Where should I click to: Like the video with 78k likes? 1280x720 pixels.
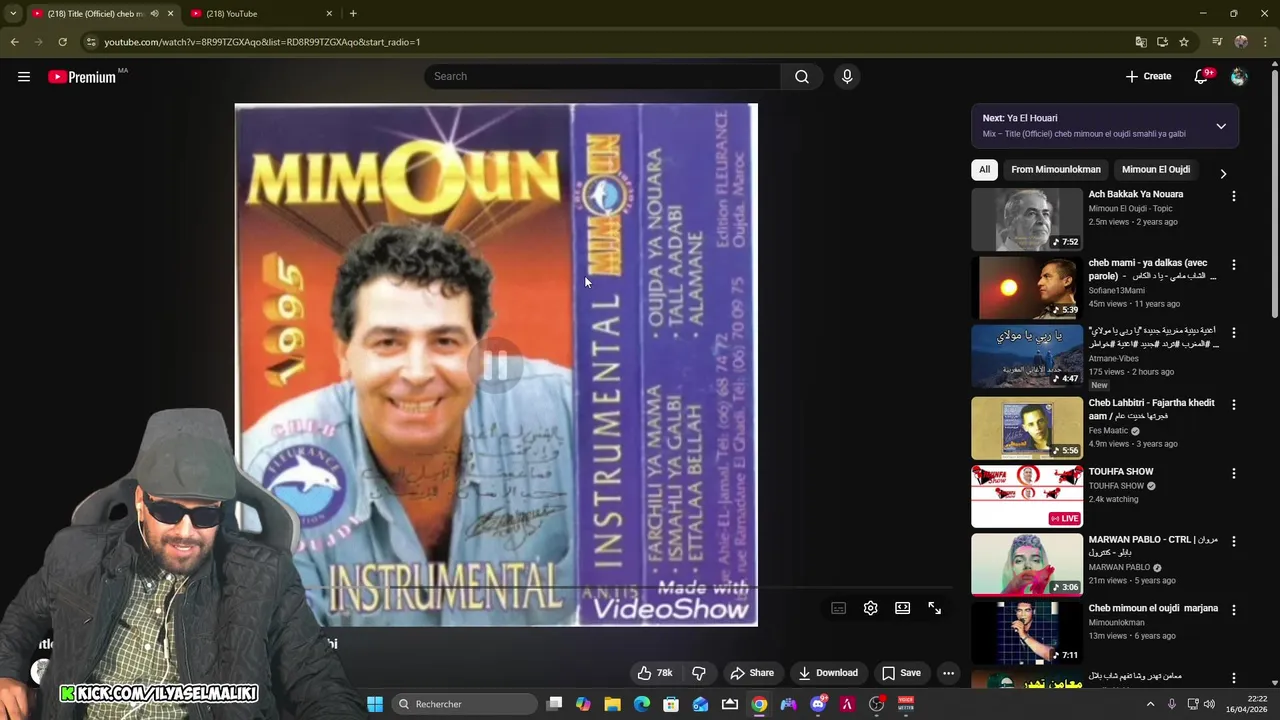click(x=654, y=673)
